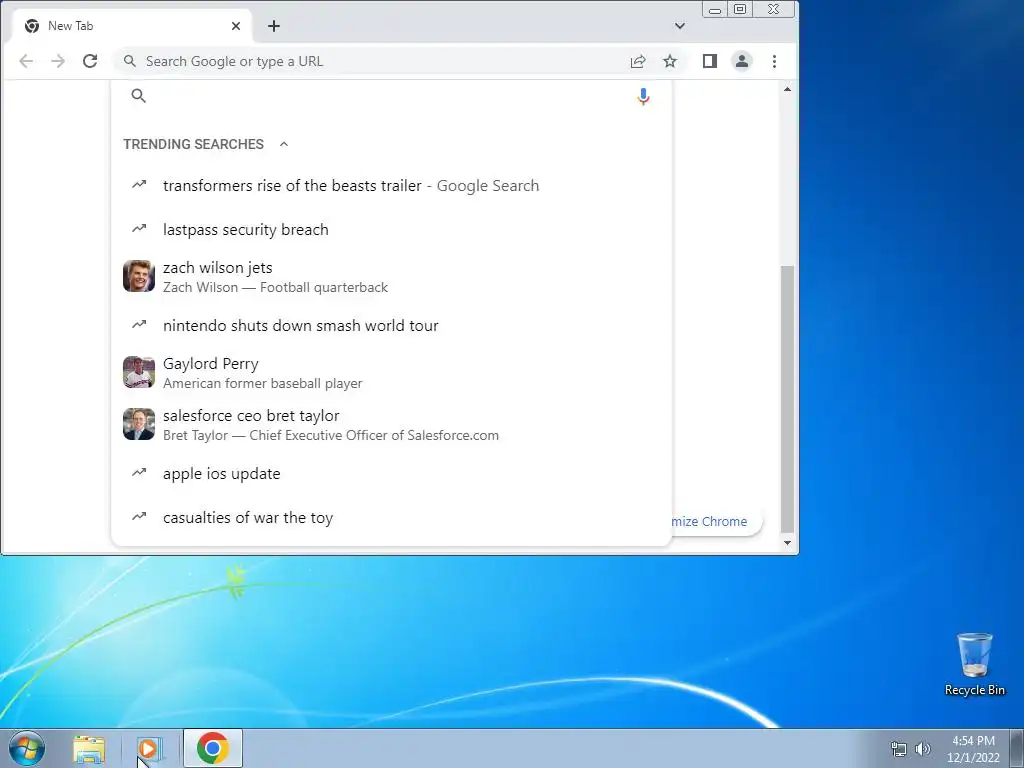
Task: Close the New Tab tab
Action: click(x=236, y=26)
